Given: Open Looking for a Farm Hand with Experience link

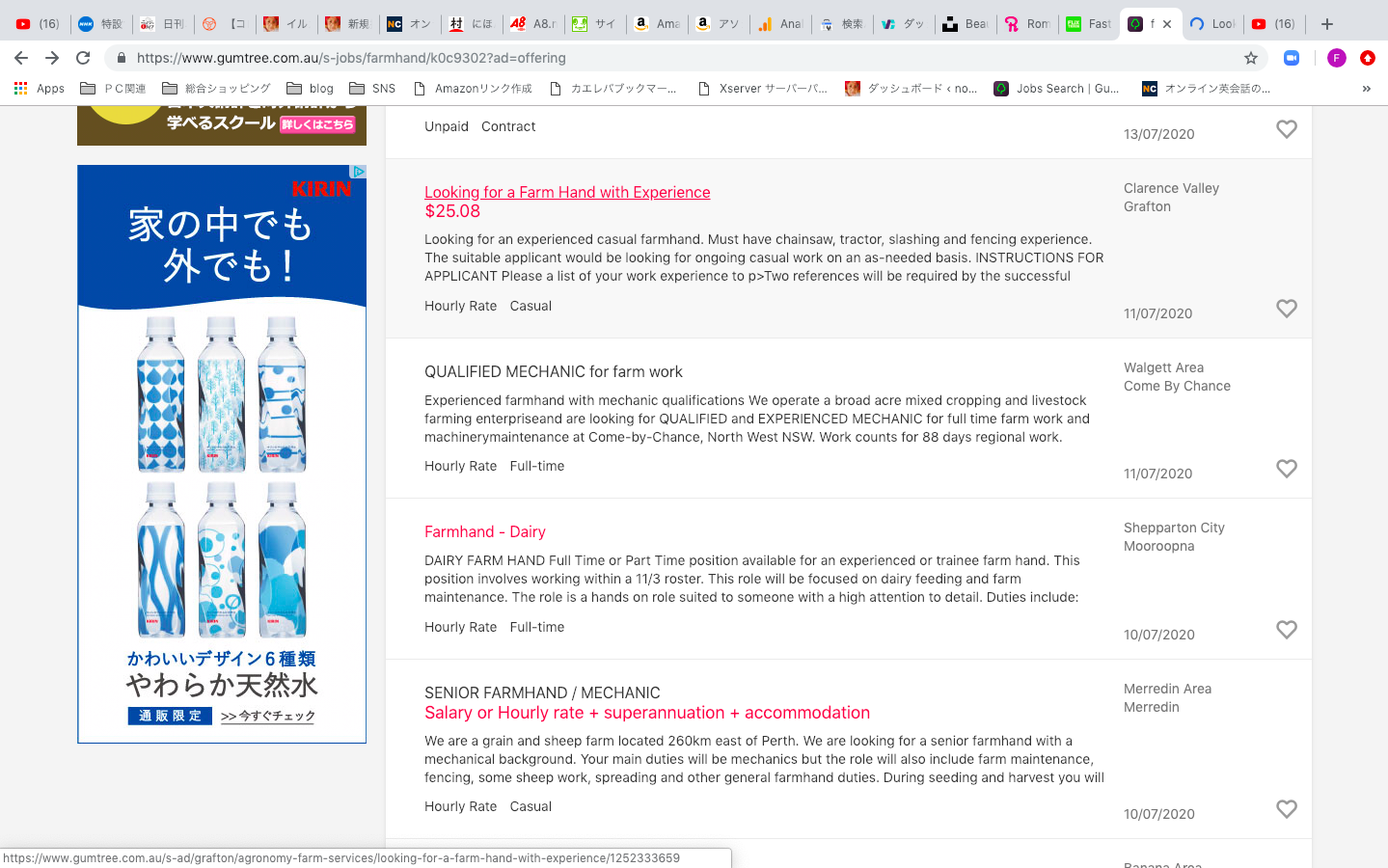Looking at the screenshot, I should click(567, 192).
